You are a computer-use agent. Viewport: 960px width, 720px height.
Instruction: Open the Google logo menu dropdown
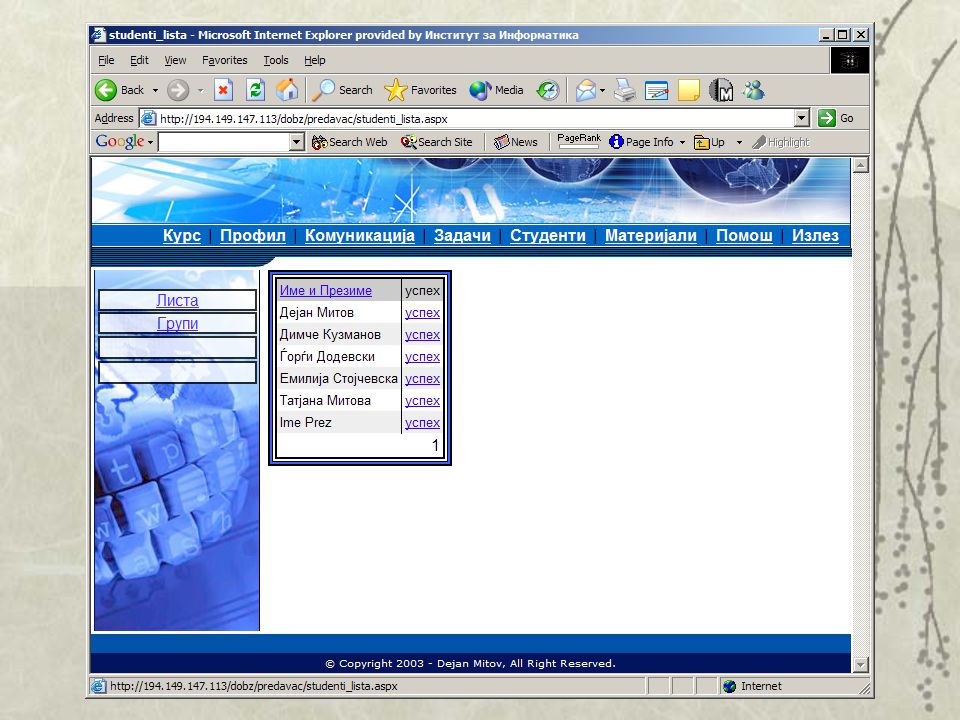pos(150,142)
